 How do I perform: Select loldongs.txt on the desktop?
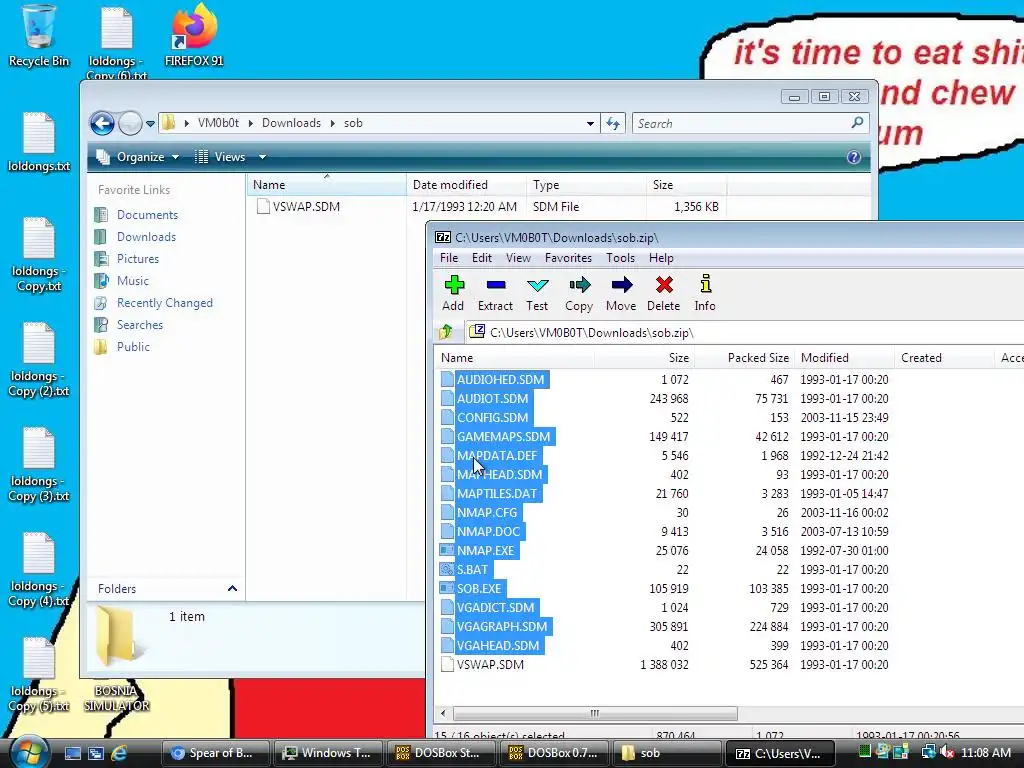tap(39, 142)
